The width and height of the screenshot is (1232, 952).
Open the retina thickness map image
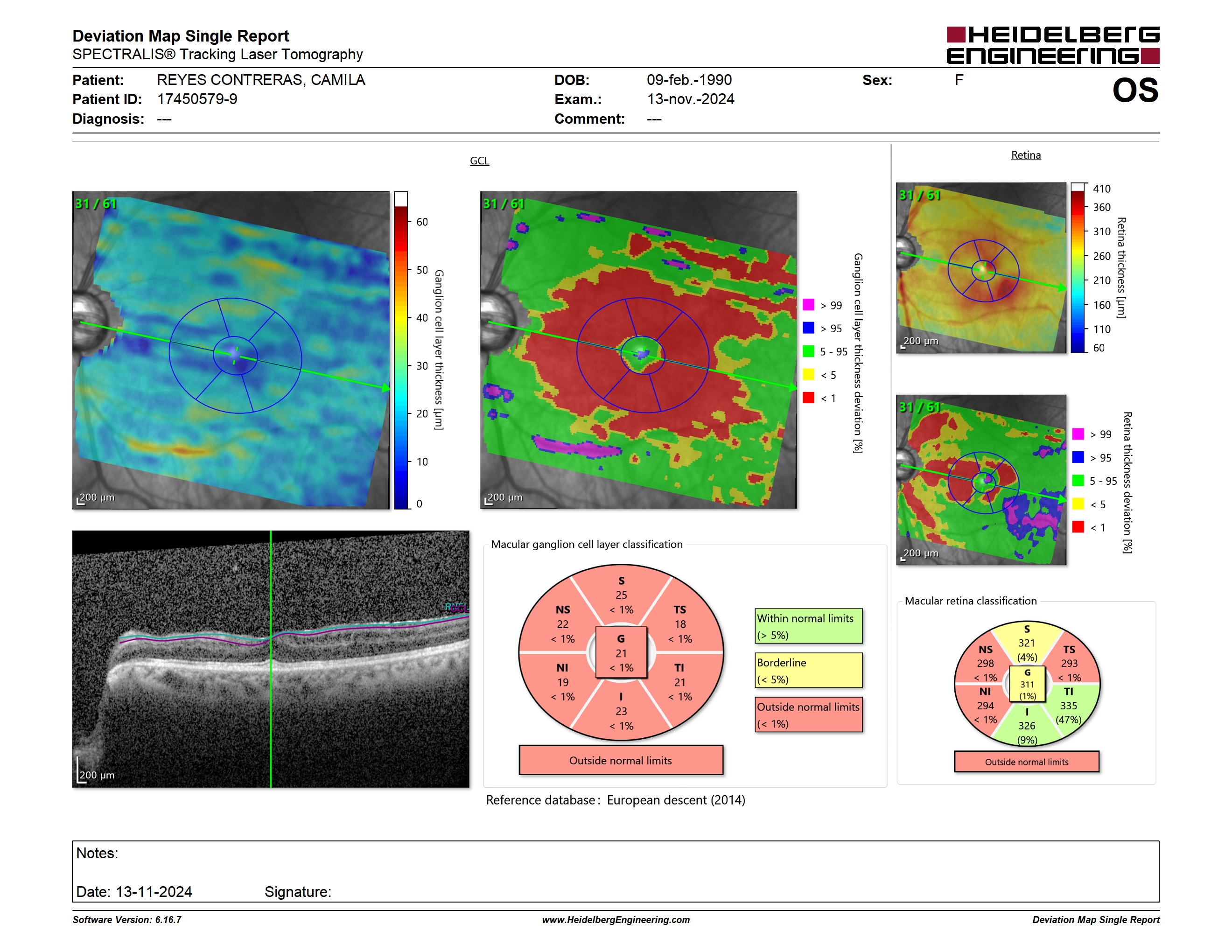click(x=981, y=268)
